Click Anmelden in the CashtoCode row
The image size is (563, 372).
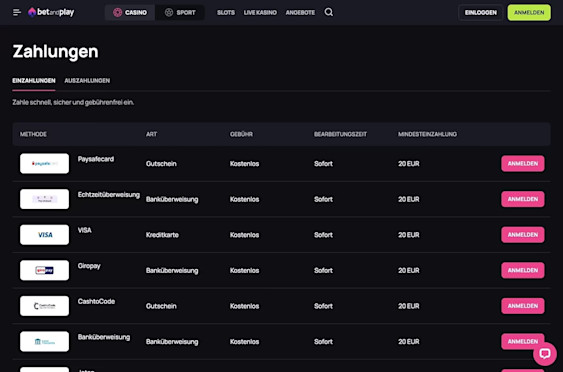click(523, 306)
